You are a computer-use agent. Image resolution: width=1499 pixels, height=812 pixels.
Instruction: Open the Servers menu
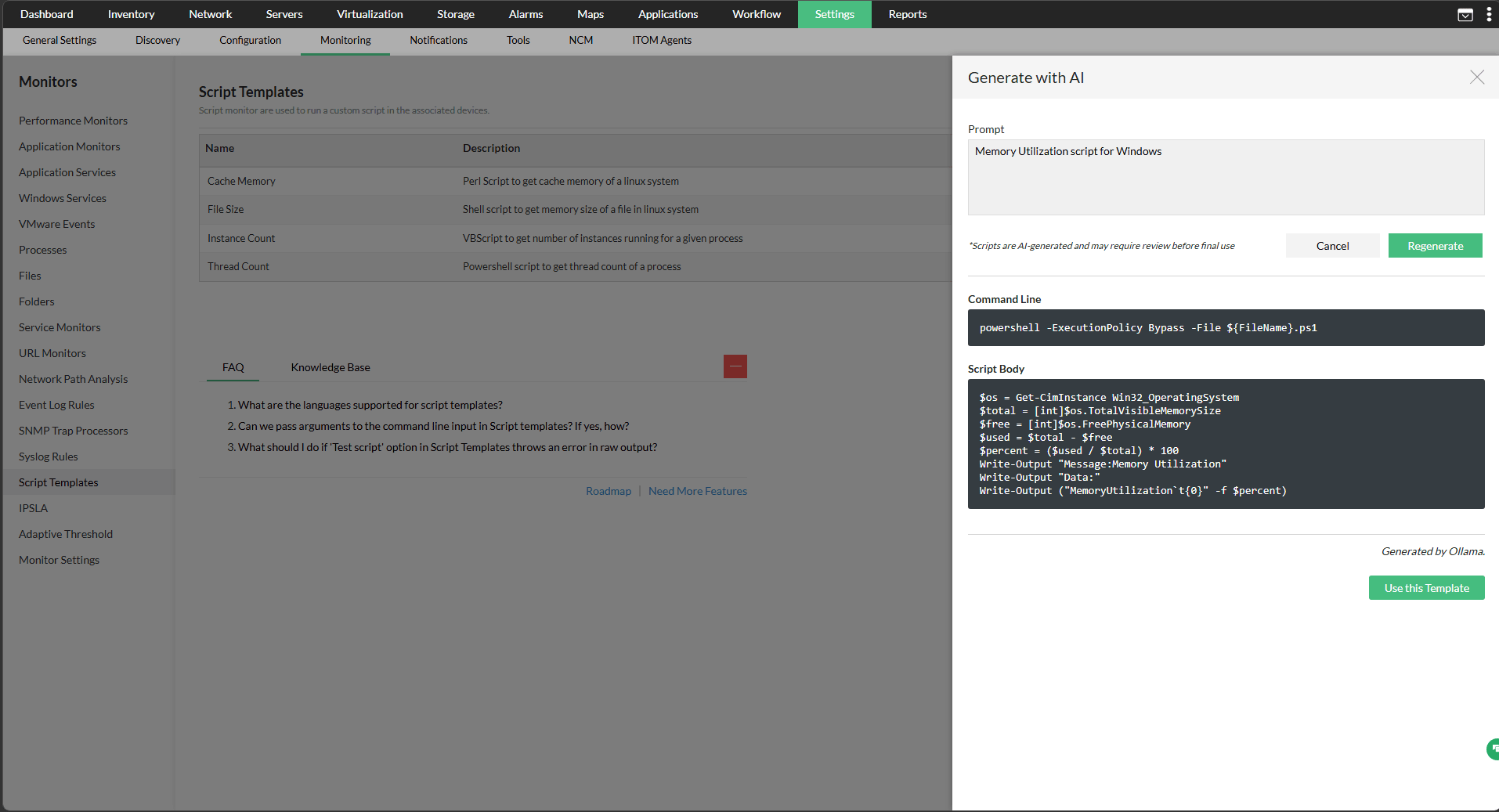(284, 14)
